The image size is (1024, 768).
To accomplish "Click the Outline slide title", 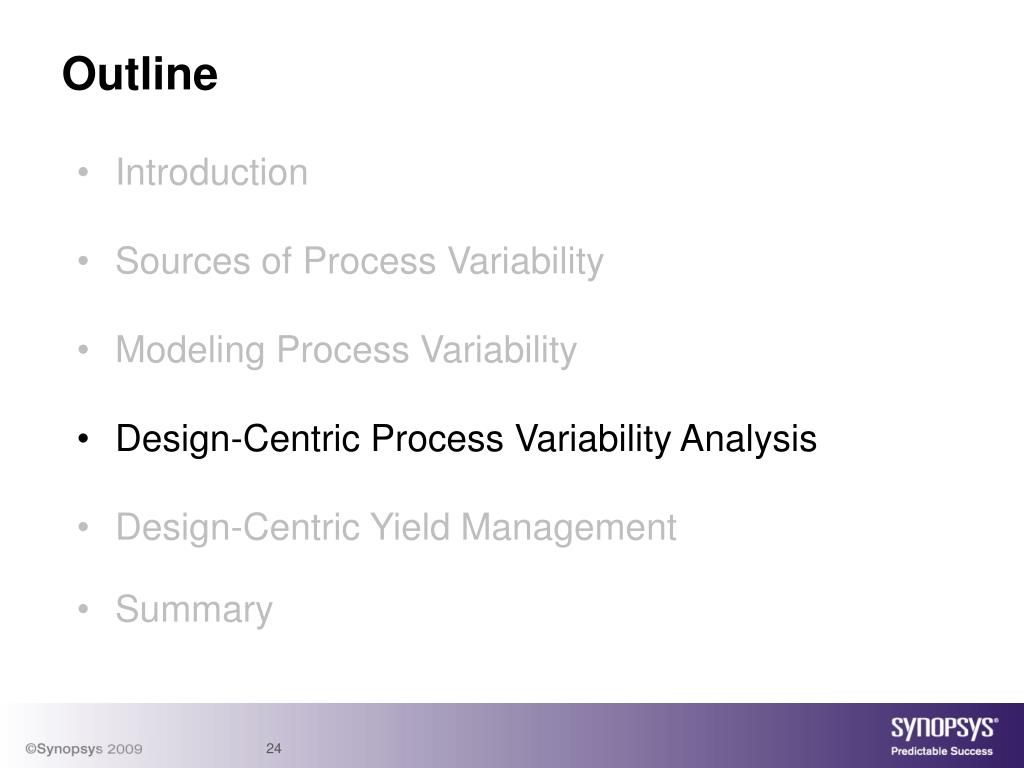I will pos(140,73).
